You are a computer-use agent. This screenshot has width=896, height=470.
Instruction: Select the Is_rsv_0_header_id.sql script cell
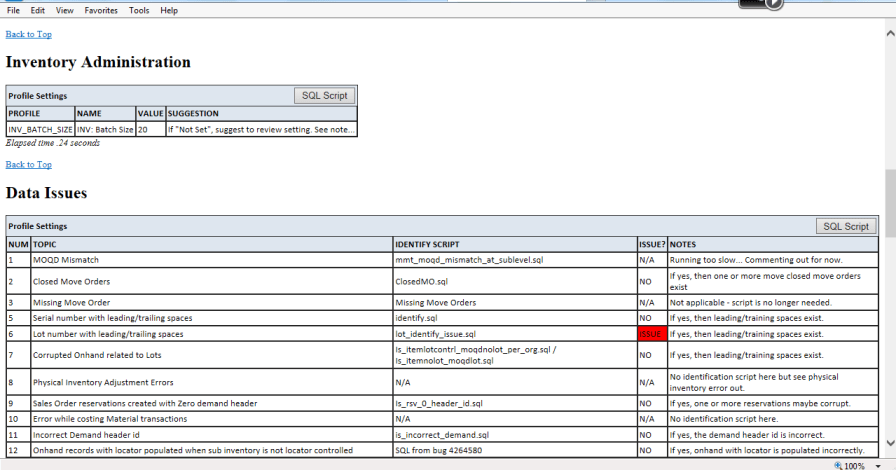[x=515, y=404]
